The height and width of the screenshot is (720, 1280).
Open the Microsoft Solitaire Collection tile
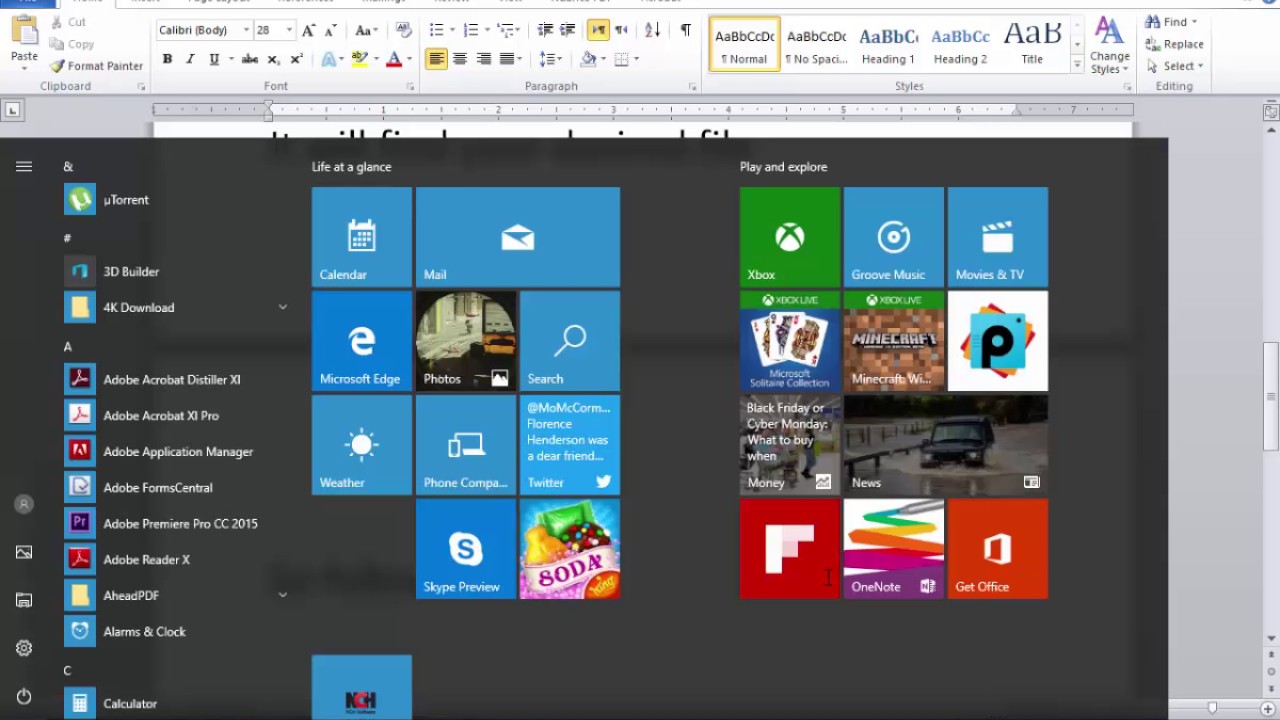789,341
